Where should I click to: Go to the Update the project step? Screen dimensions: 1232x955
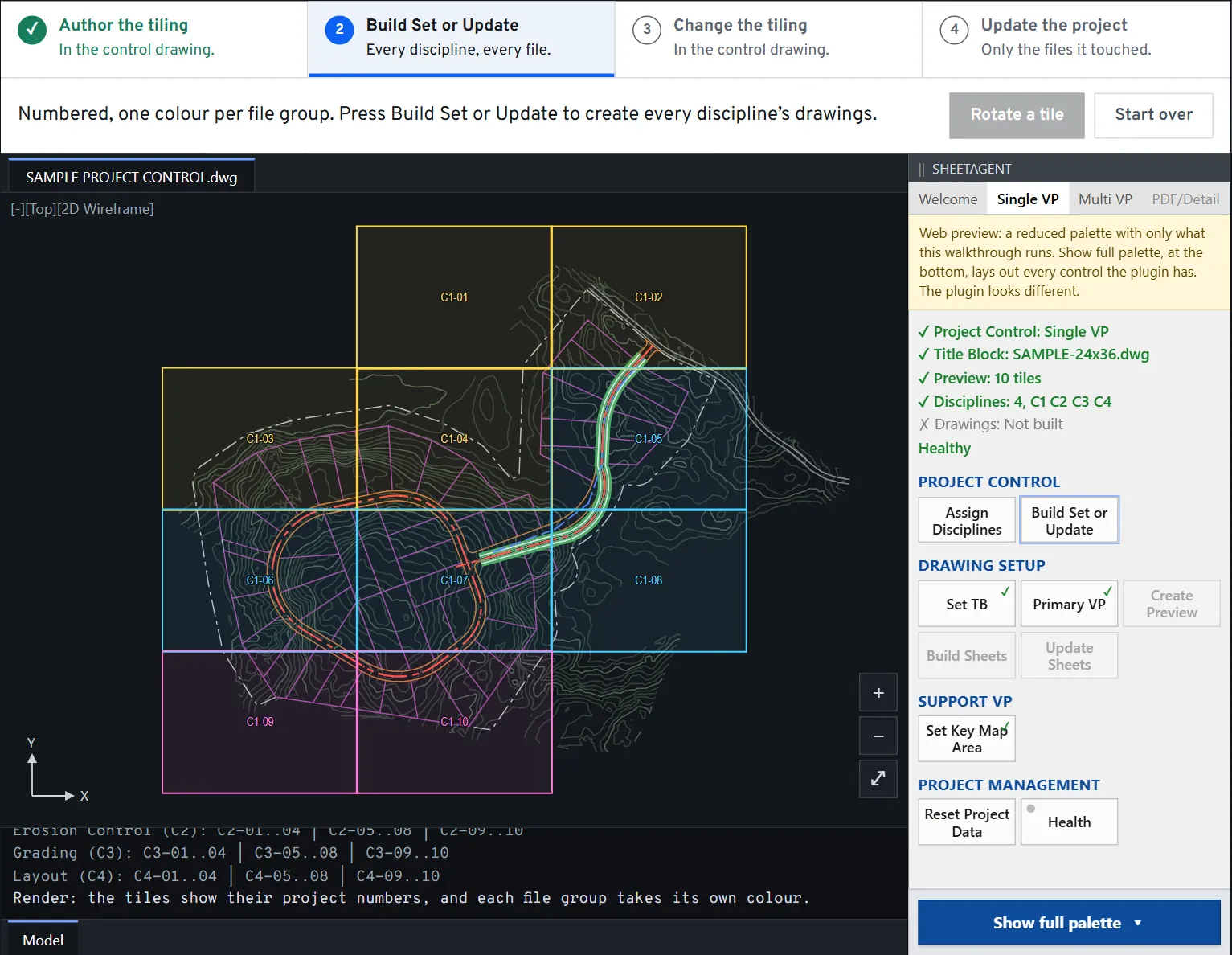click(1076, 39)
